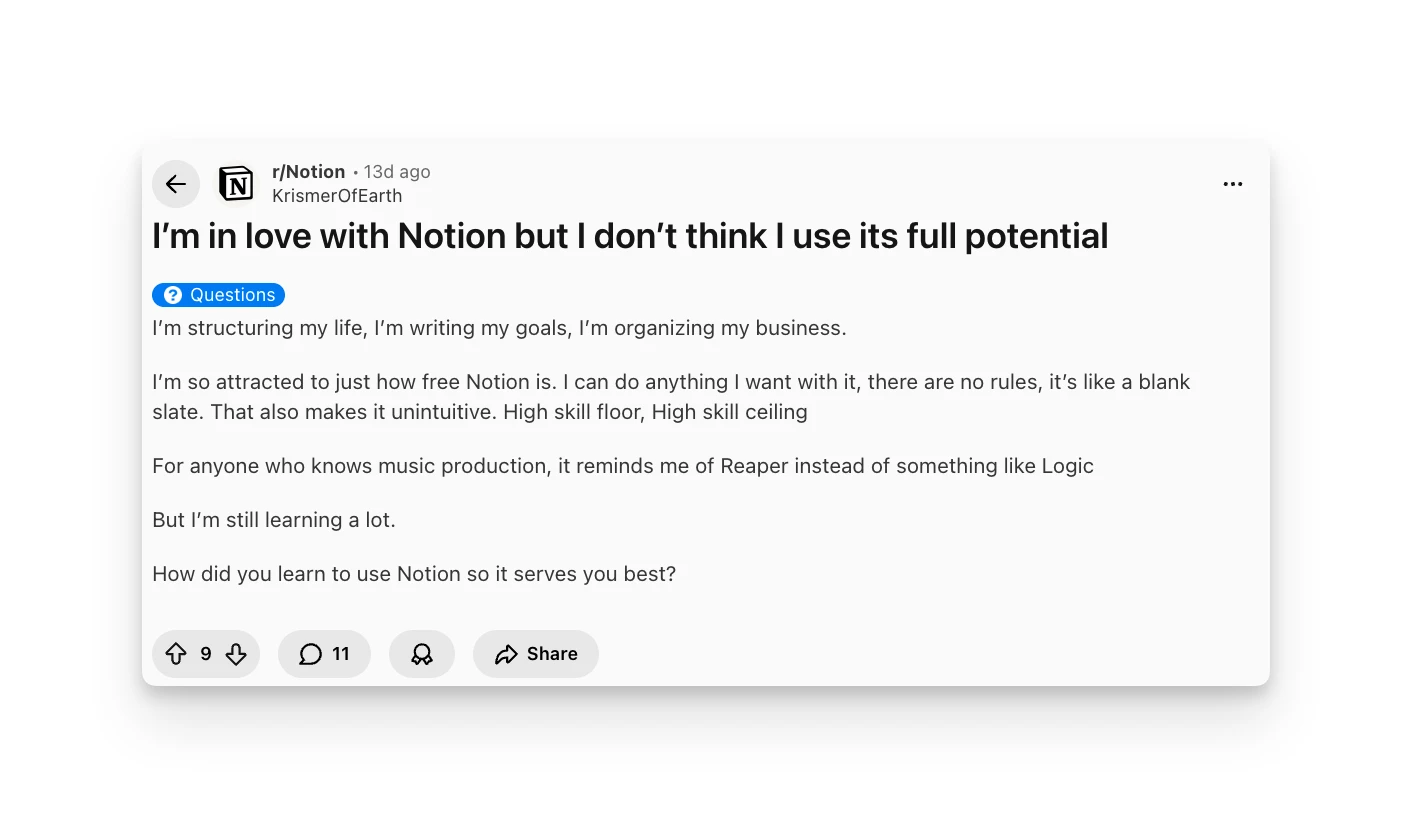Click the paragraph mentioning Reaper and Logic
The image size is (1412, 828).
point(622,466)
